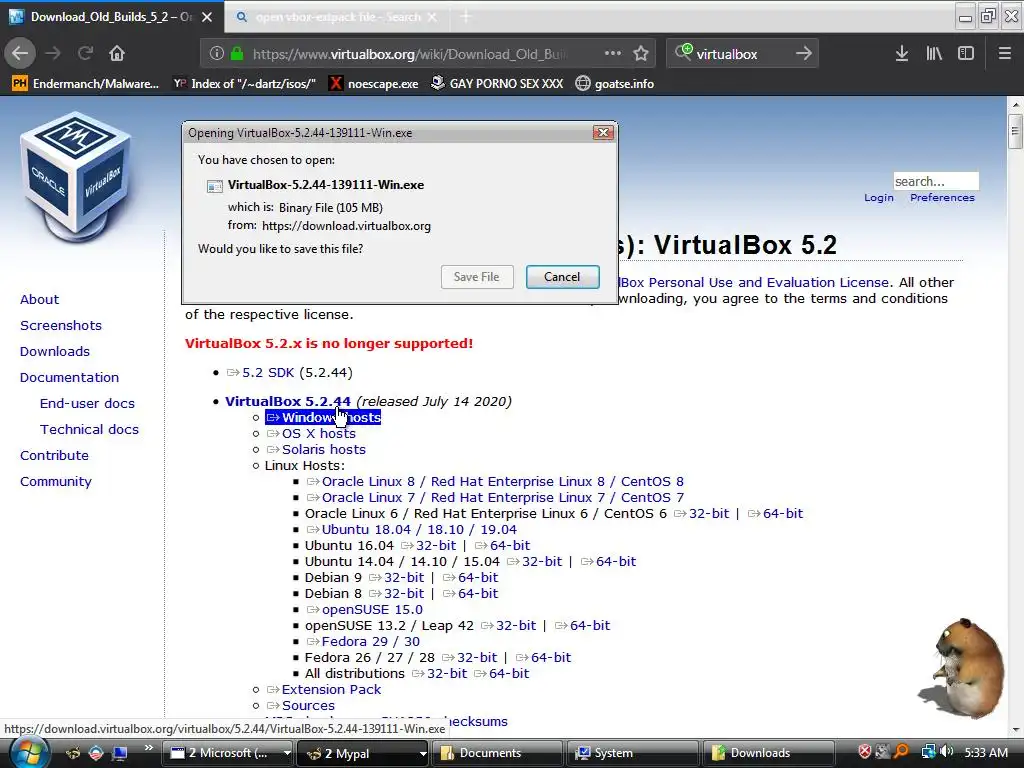This screenshot has height=768, width=1024.
Task: Toggle the browser sidebar view
Action: tap(966, 54)
